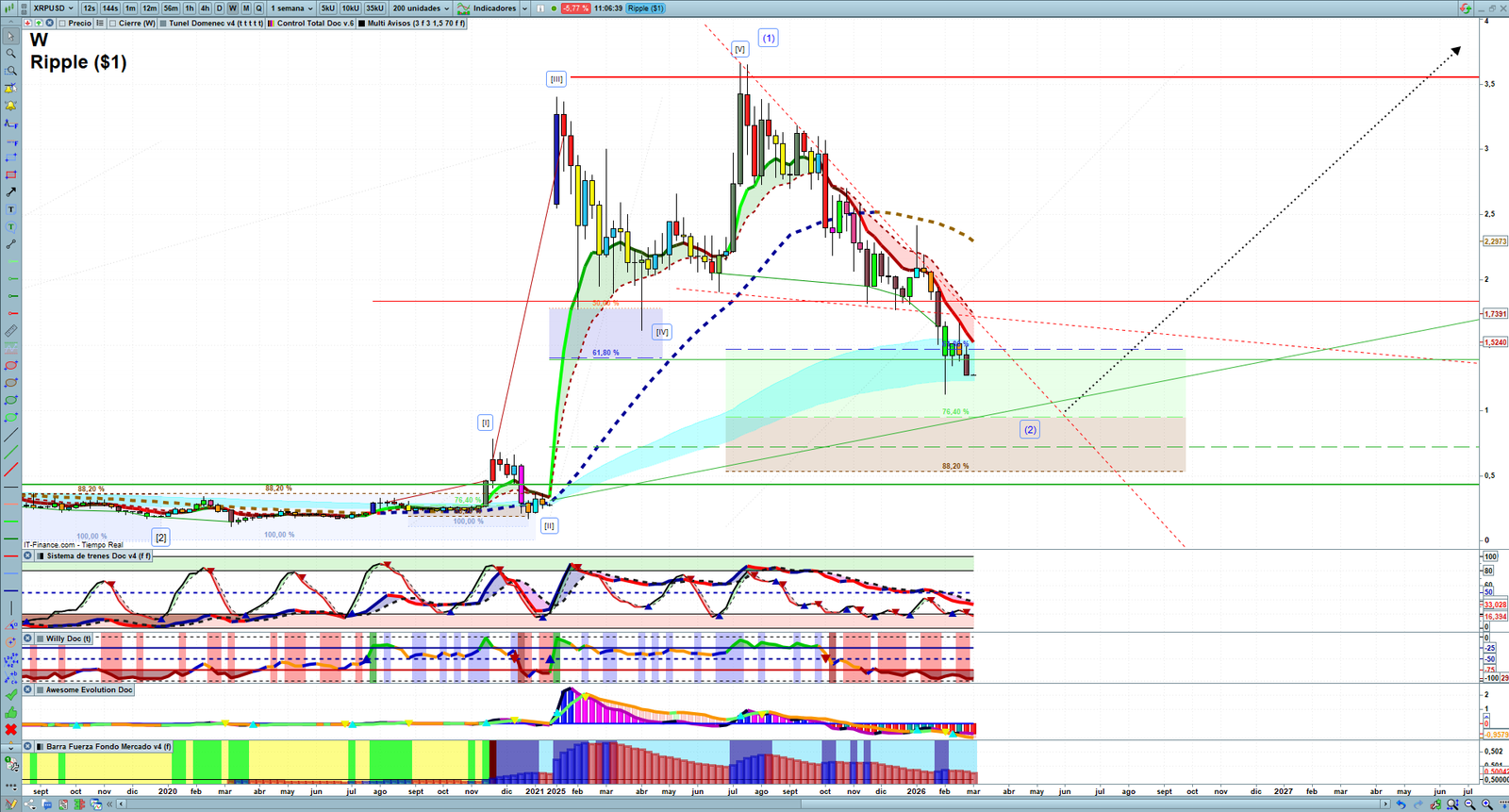Switch to Daily (D) timeframe
Screen dimensions: 1509x812
(219, 8)
